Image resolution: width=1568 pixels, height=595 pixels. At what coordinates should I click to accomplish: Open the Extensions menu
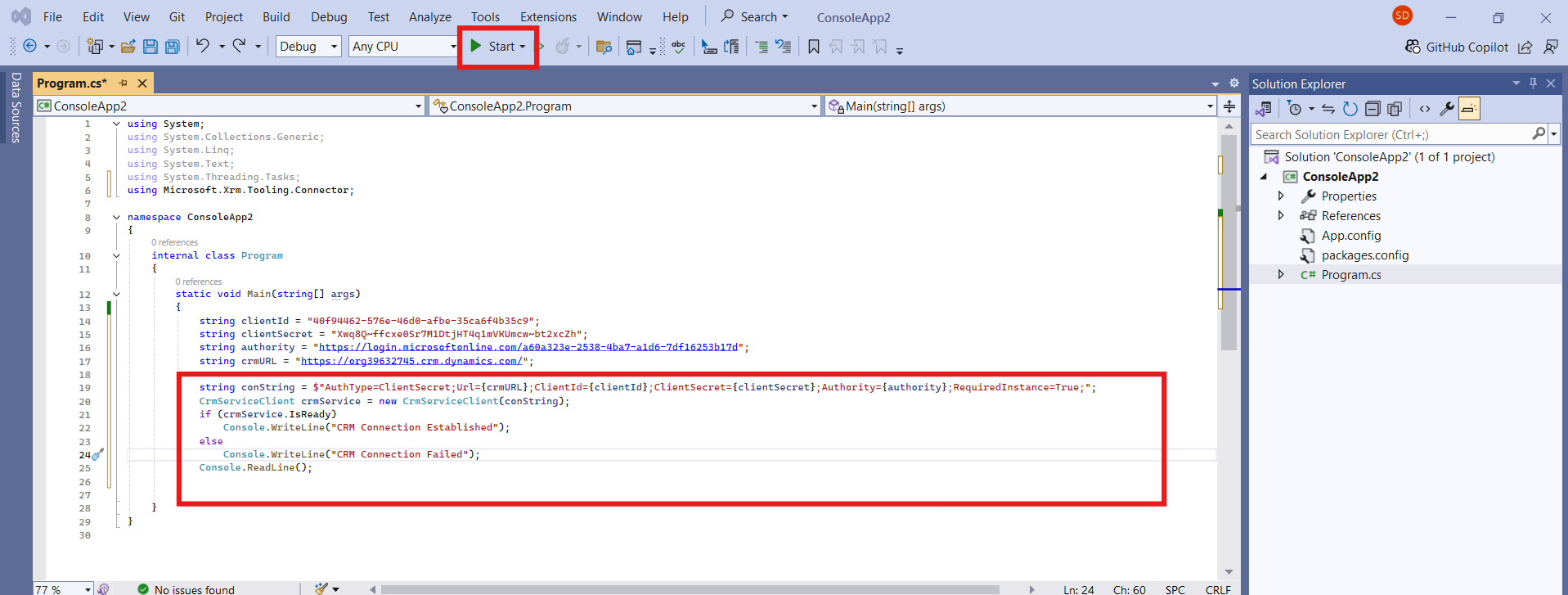click(x=548, y=17)
